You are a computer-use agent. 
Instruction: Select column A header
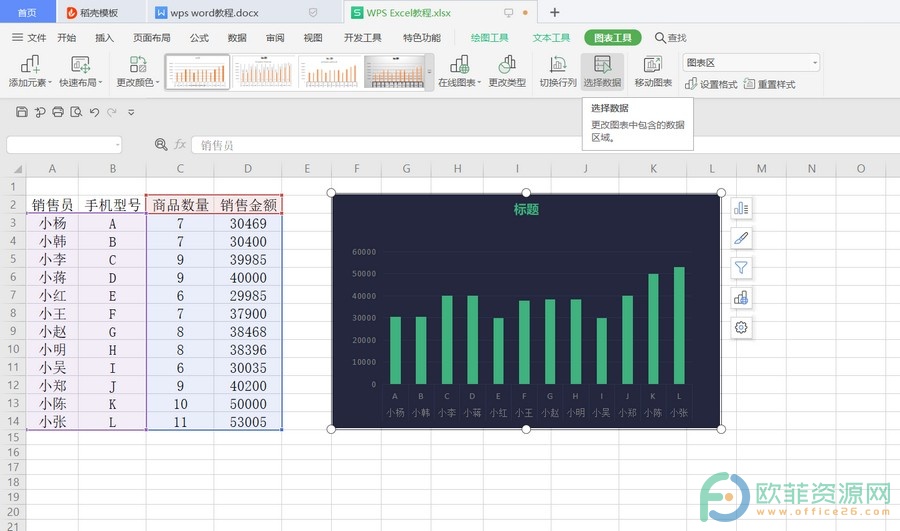point(52,169)
